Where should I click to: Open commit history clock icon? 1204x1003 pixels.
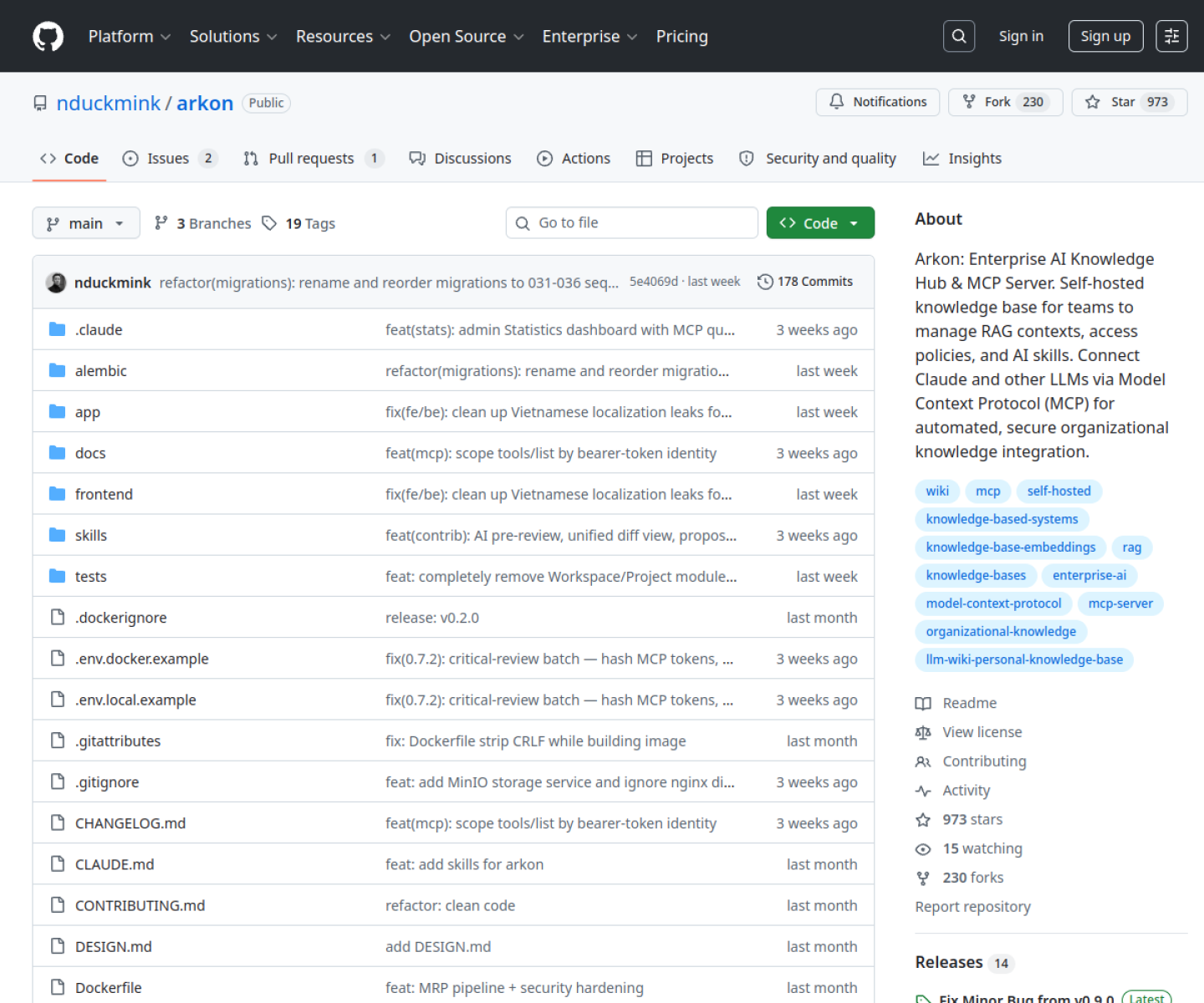[765, 282]
